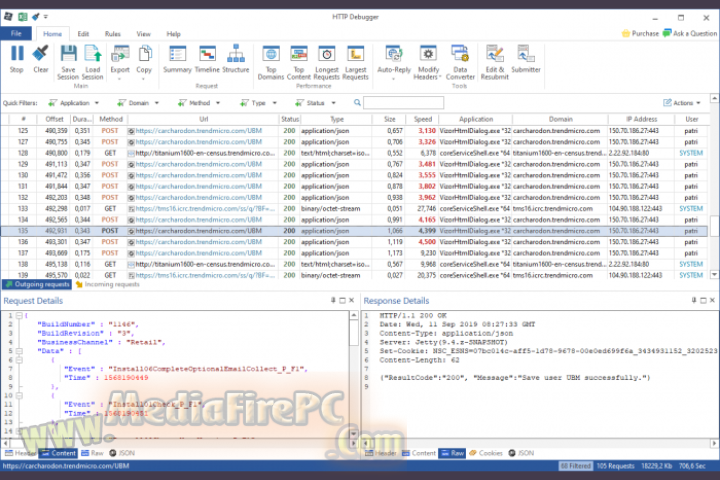
Task: Click Request Details vertical scrollbar
Action: 354,374
